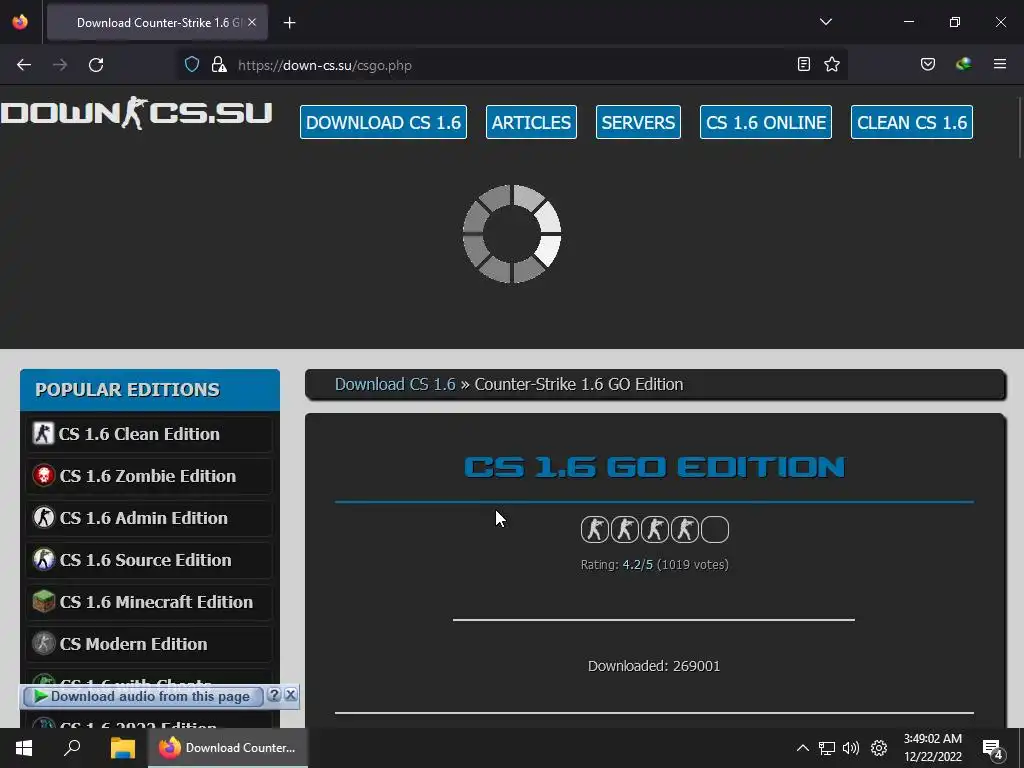Screen dimensions: 1024x768
Task: Open the CLEAN CS 1.6 menu item
Action: (x=912, y=122)
